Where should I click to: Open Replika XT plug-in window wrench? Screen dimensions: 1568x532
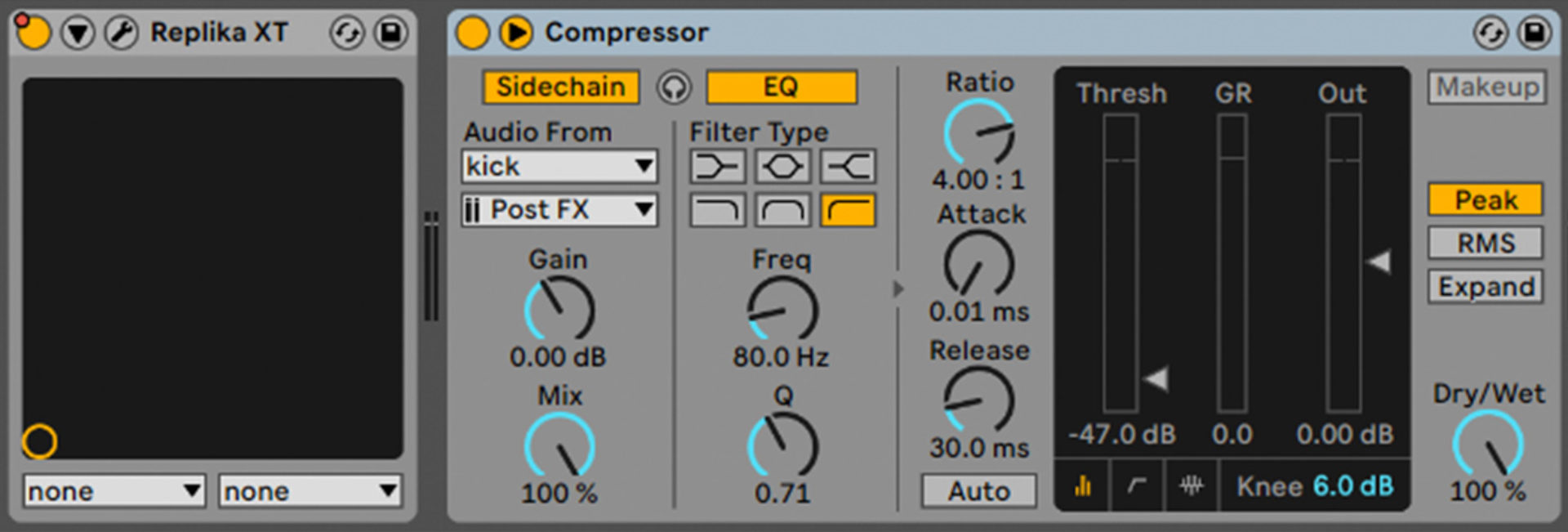[x=122, y=34]
